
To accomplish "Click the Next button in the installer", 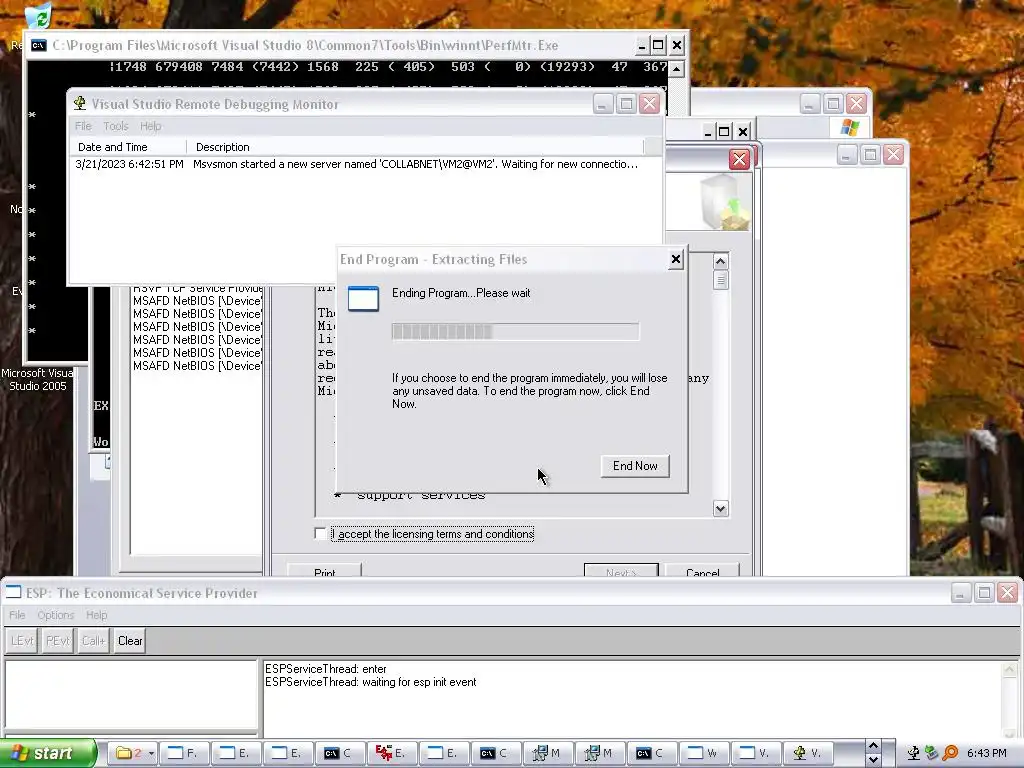I will tap(621, 572).
